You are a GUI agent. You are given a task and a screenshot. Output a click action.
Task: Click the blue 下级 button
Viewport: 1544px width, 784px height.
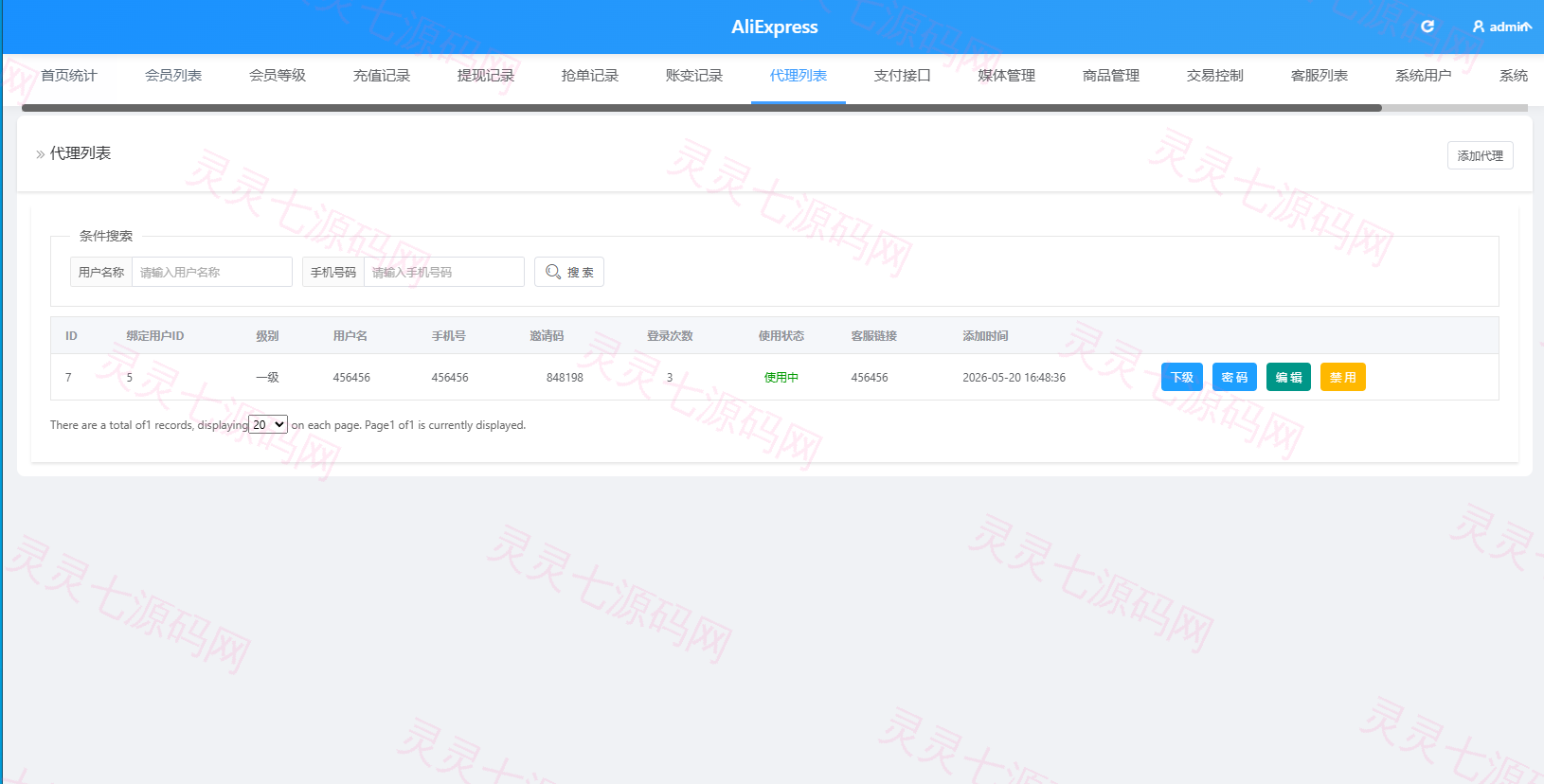pos(1182,377)
